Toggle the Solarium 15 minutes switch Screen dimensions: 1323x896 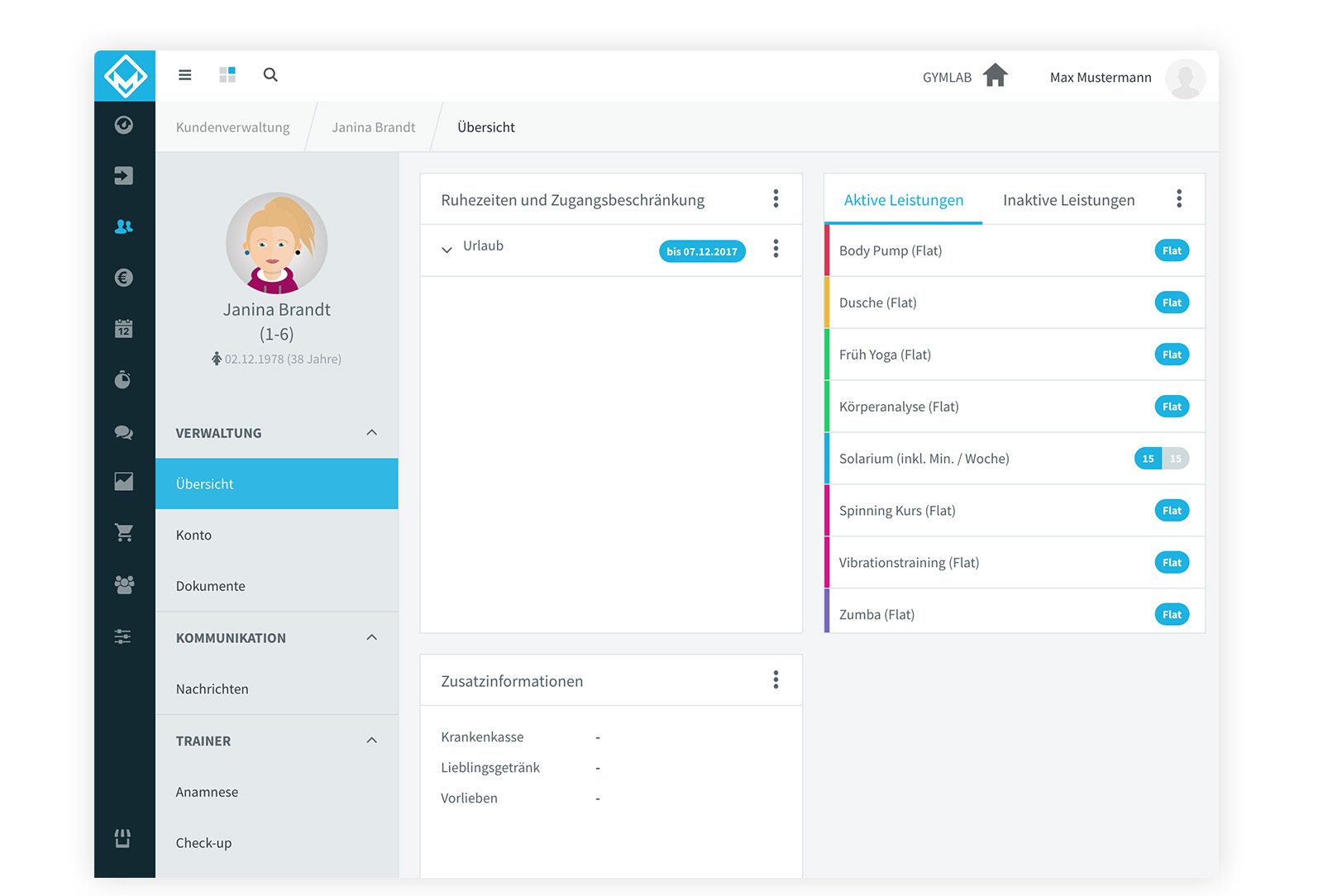click(x=1162, y=459)
